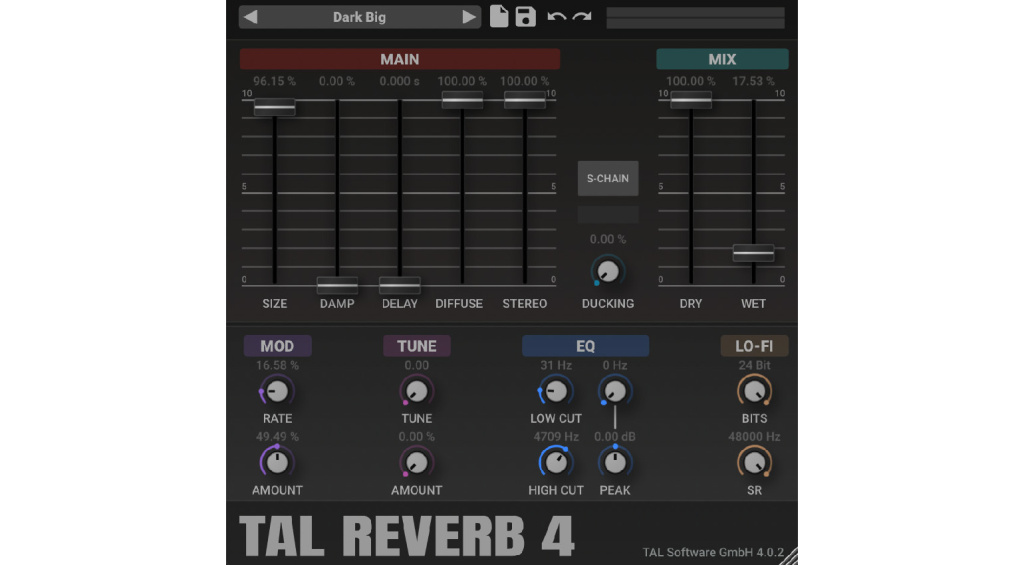The height and width of the screenshot is (565, 1024).
Task: Toggle the S-CHAIN sidechain button
Action: (x=608, y=178)
